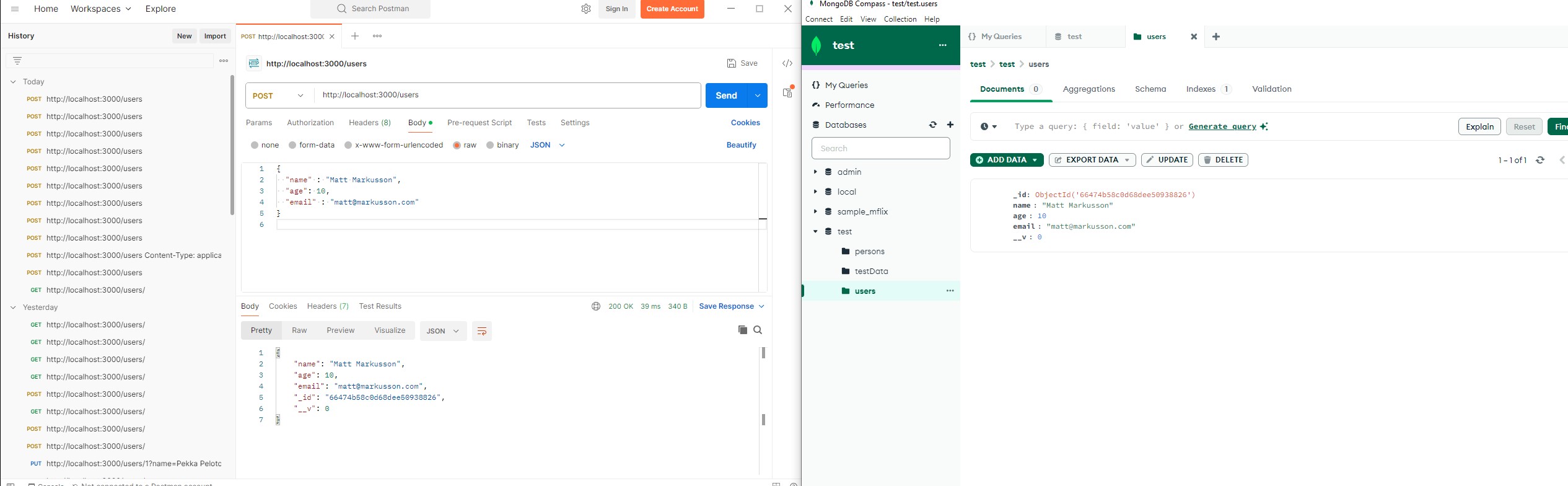Expand the sample_mflix database tree

coord(815,212)
